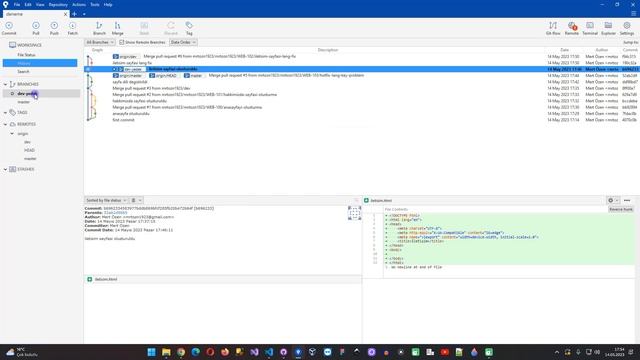Open the hamburger menu under window controls

(x=633, y=13)
